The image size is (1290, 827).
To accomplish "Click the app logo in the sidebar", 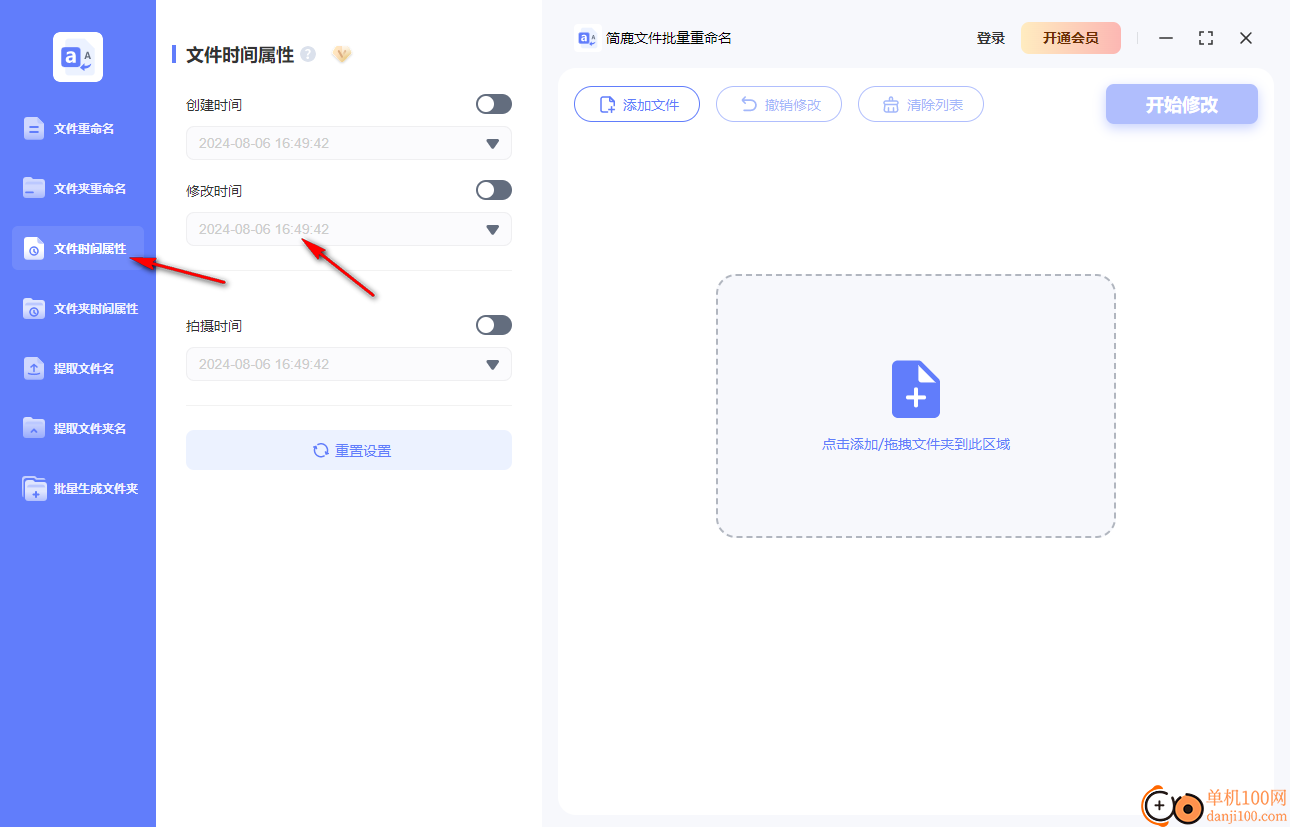I will (x=78, y=57).
